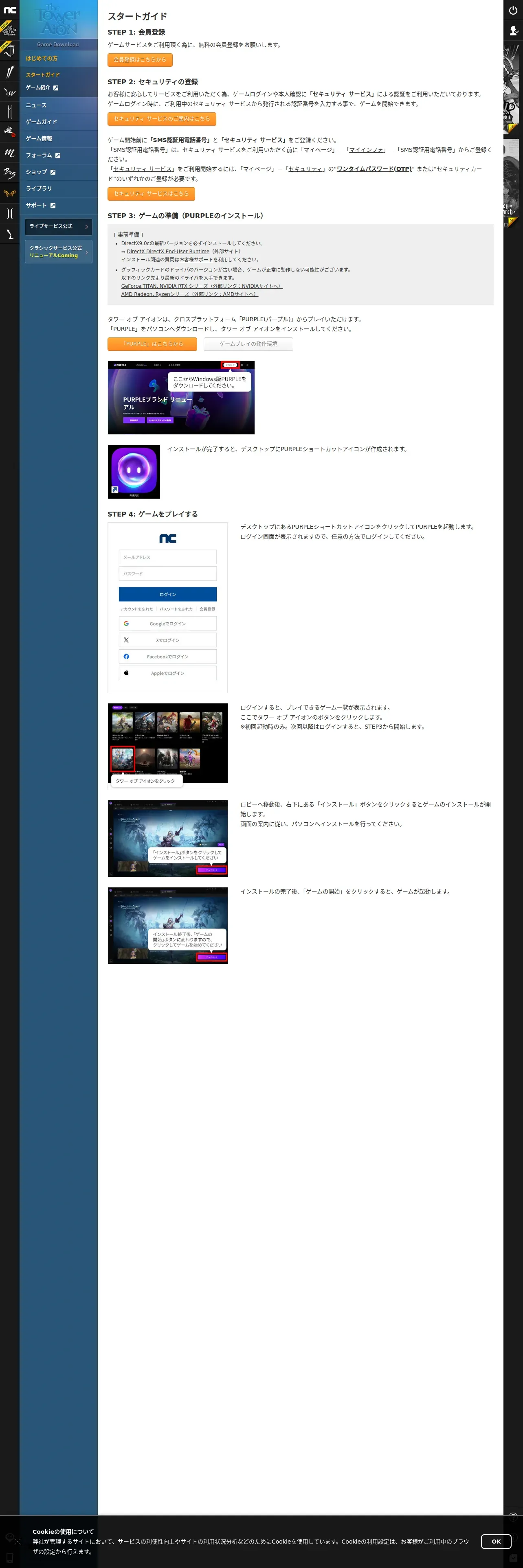Click the STEP 1: 会員登録 heading

136,32
